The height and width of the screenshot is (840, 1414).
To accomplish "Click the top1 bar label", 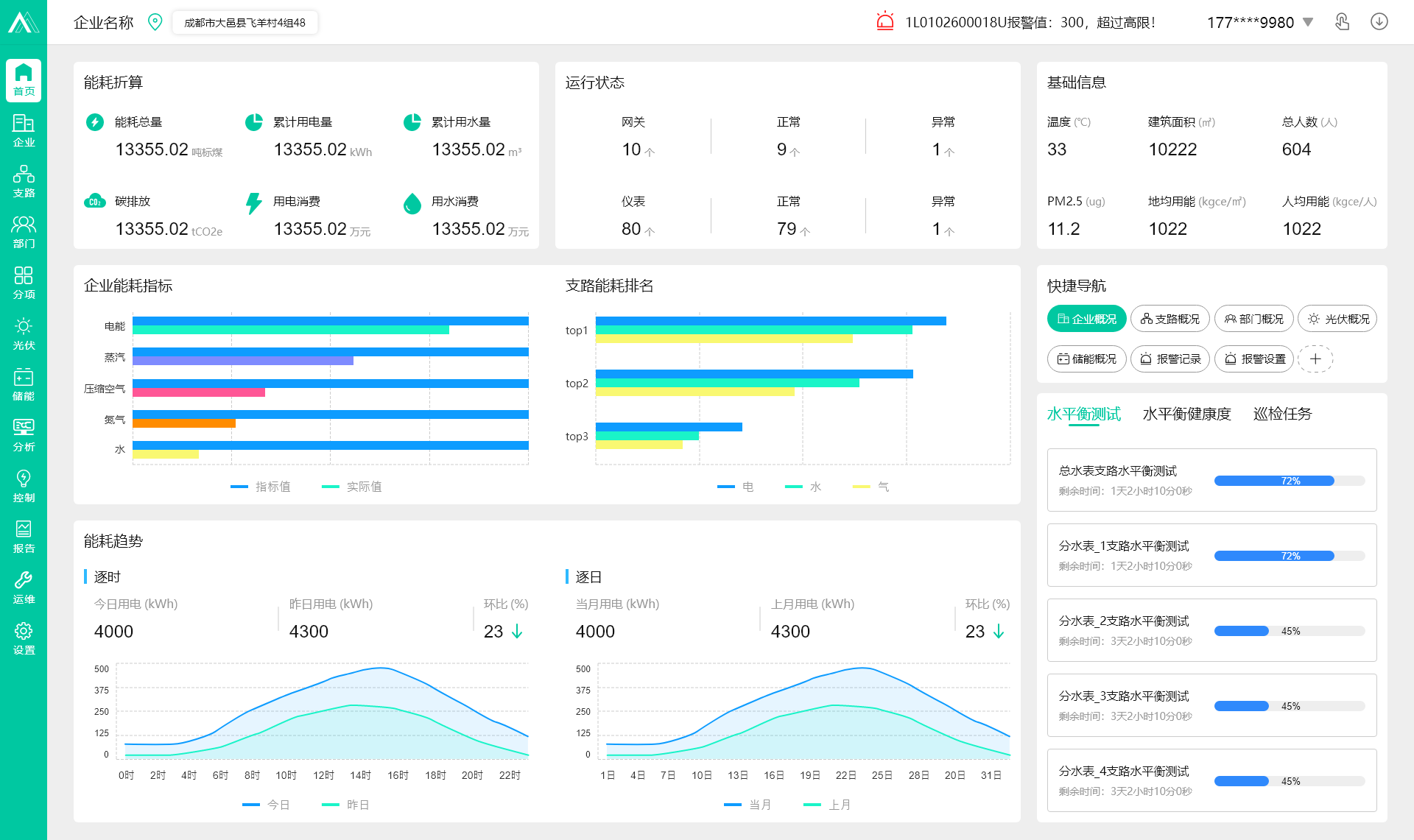I will [x=577, y=331].
